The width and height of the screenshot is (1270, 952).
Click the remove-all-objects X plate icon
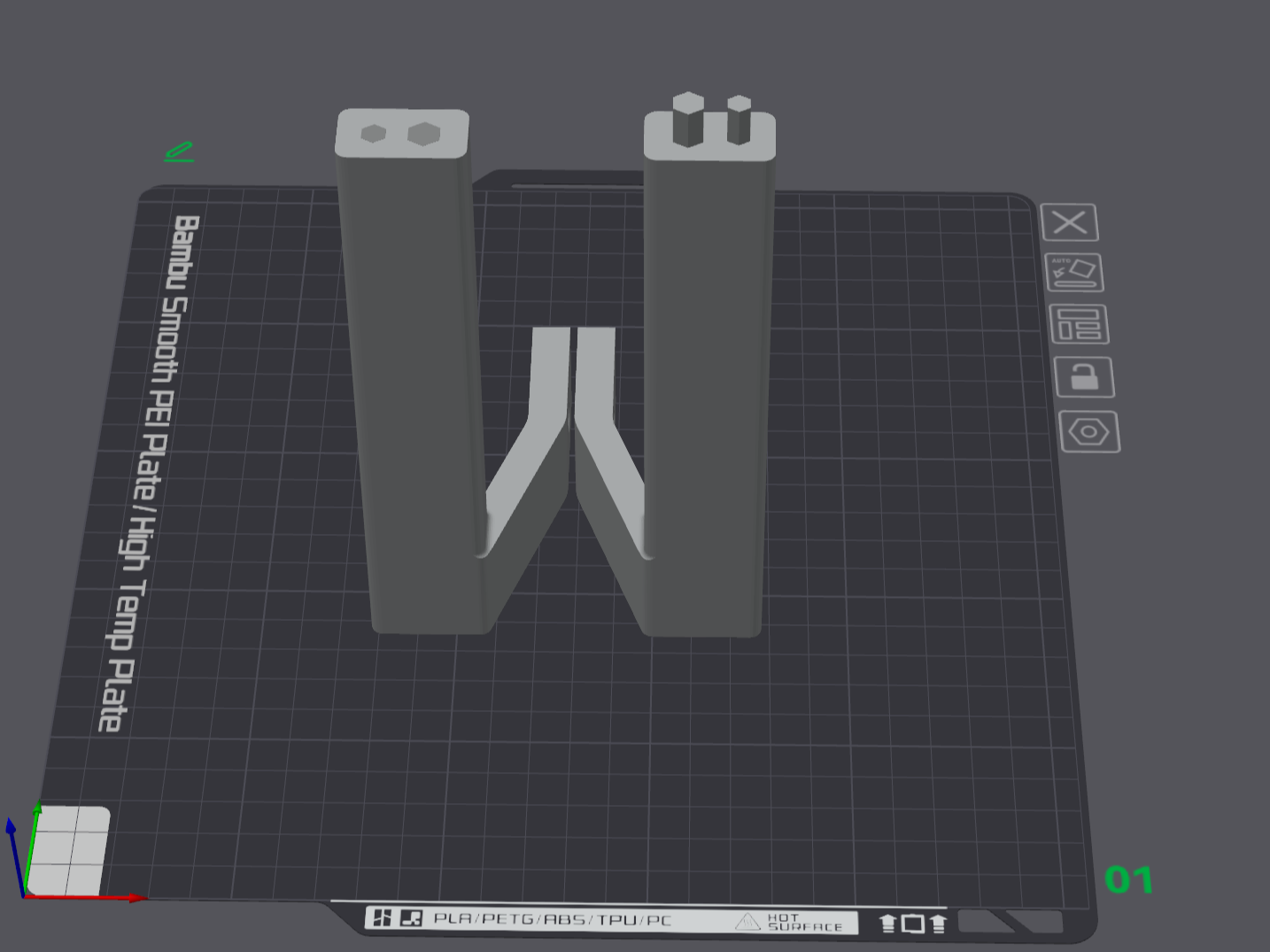[1070, 222]
